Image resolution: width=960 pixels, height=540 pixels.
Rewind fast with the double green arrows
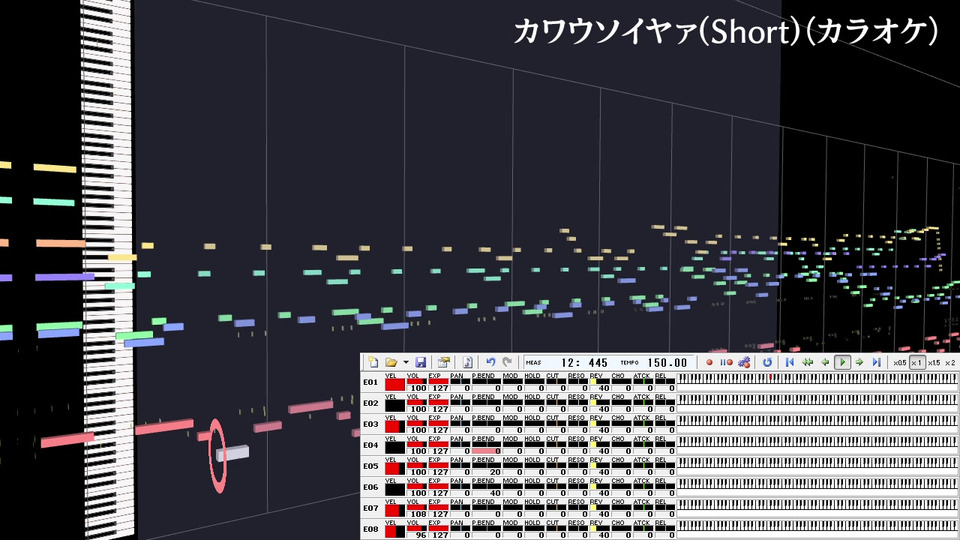click(x=808, y=362)
